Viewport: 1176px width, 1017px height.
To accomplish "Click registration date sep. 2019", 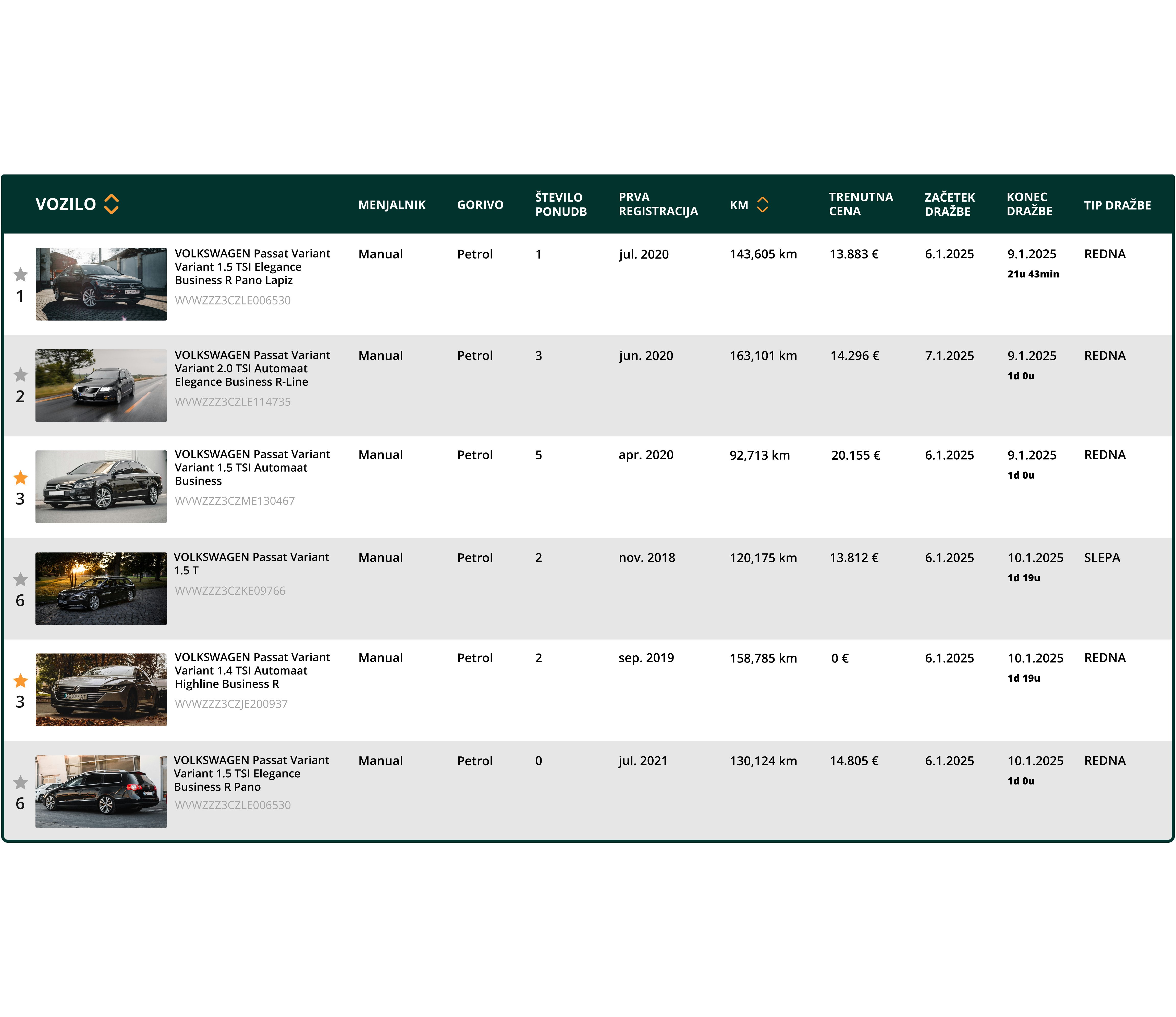I will coord(646,658).
